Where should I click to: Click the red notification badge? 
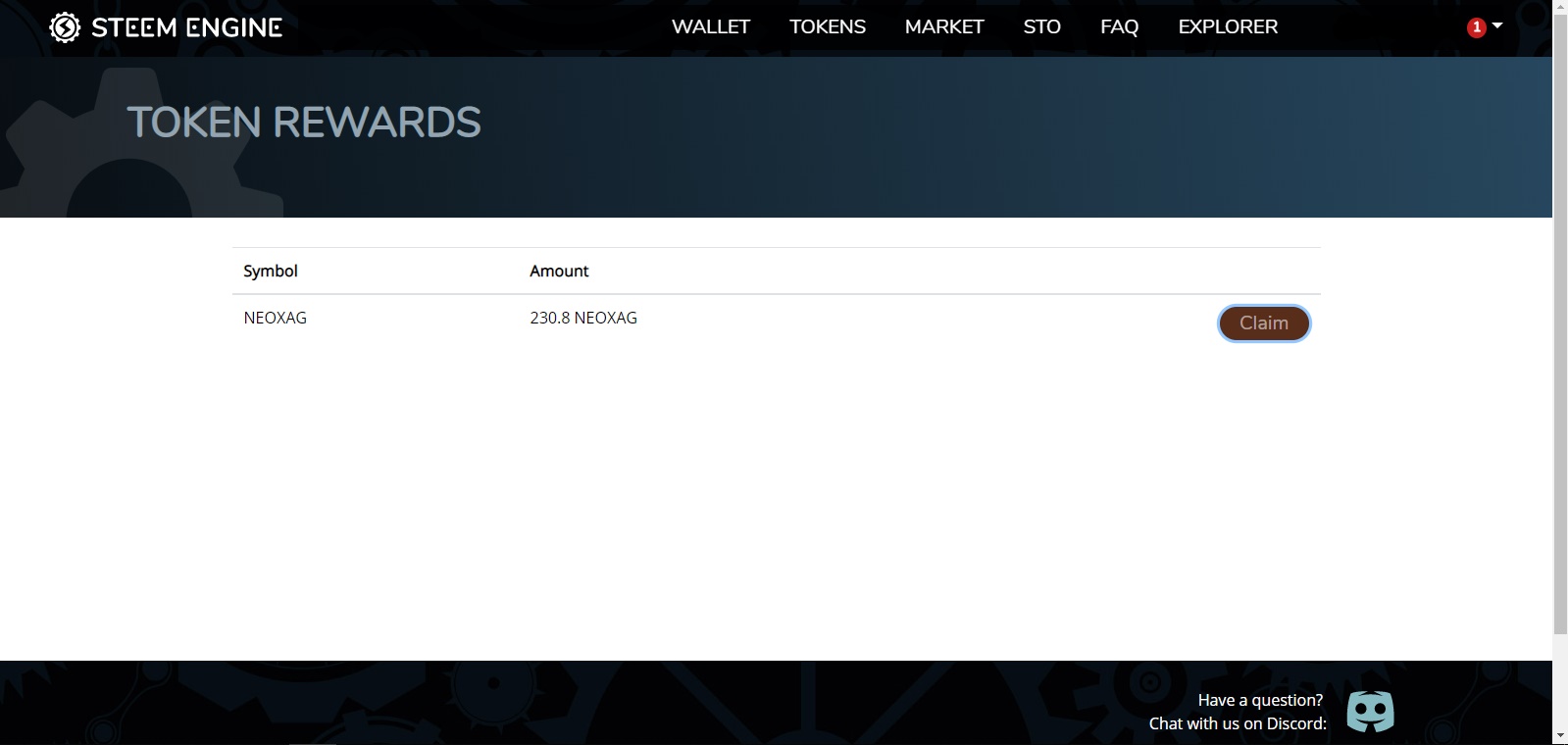pyautogui.click(x=1476, y=27)
